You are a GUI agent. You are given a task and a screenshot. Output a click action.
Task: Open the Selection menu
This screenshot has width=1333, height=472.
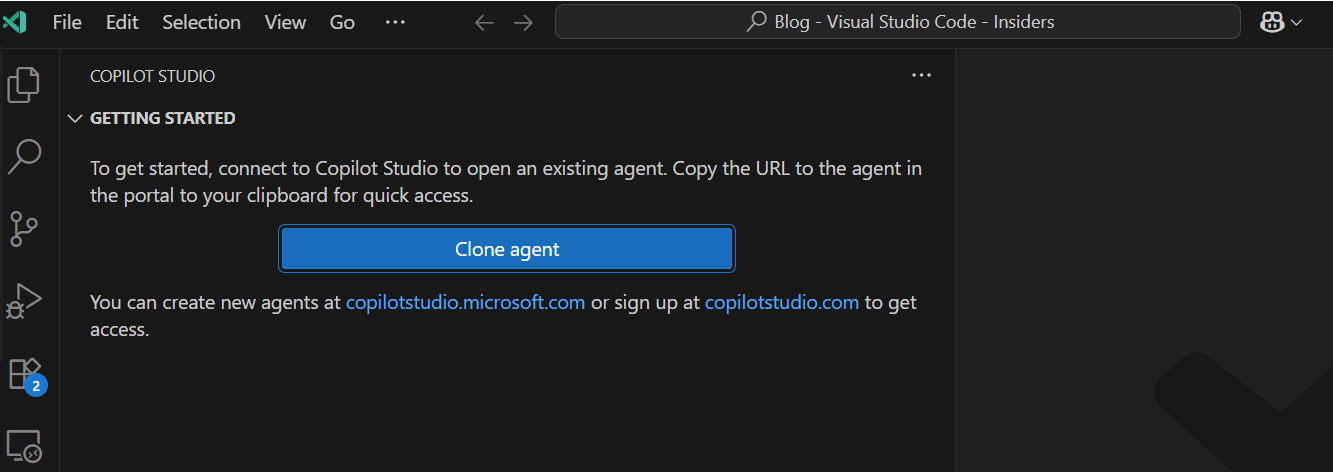tap(201, 22)
